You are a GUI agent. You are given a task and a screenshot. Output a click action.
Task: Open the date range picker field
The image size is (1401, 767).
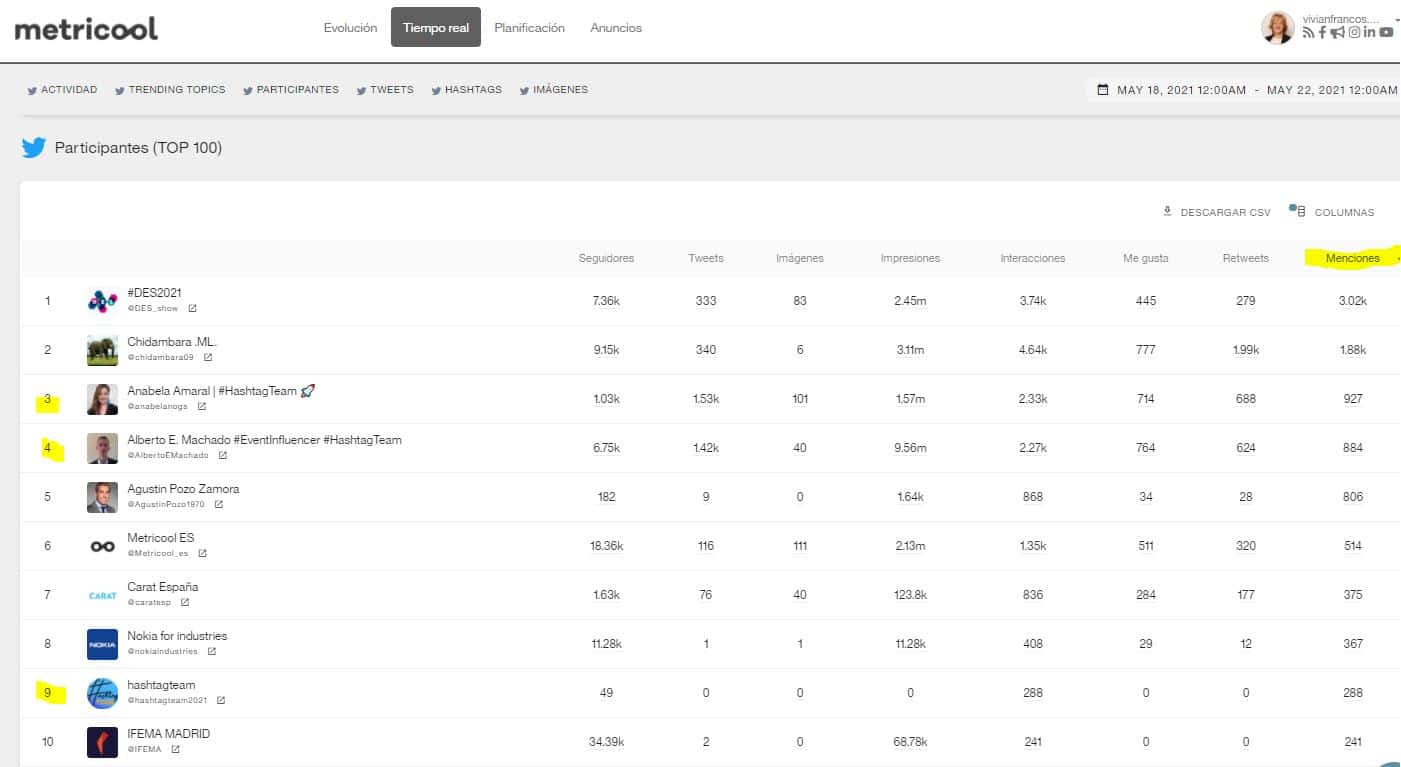pos(1244,90)
